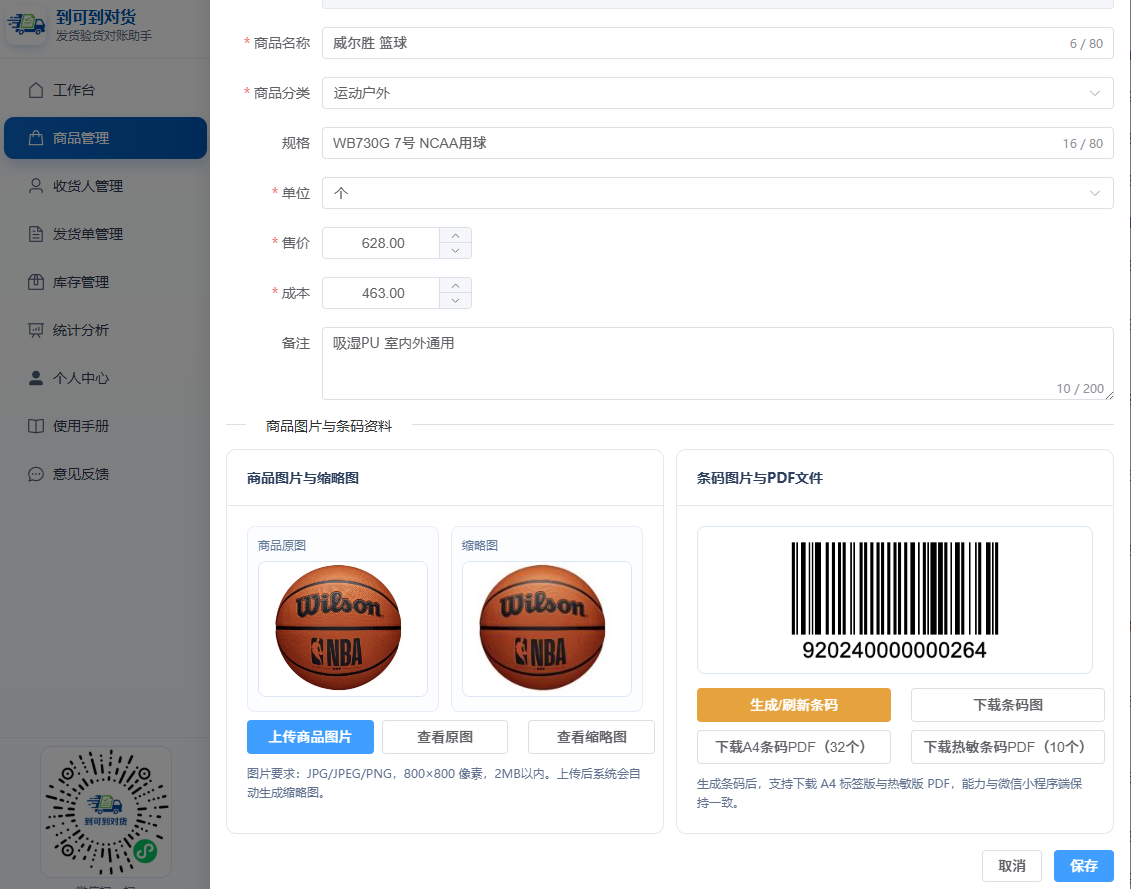The height and width of the screenshot is (889, 1131).
Task: Click 查看原图 button
Action: pyautogui.click(x=445, y=737)
